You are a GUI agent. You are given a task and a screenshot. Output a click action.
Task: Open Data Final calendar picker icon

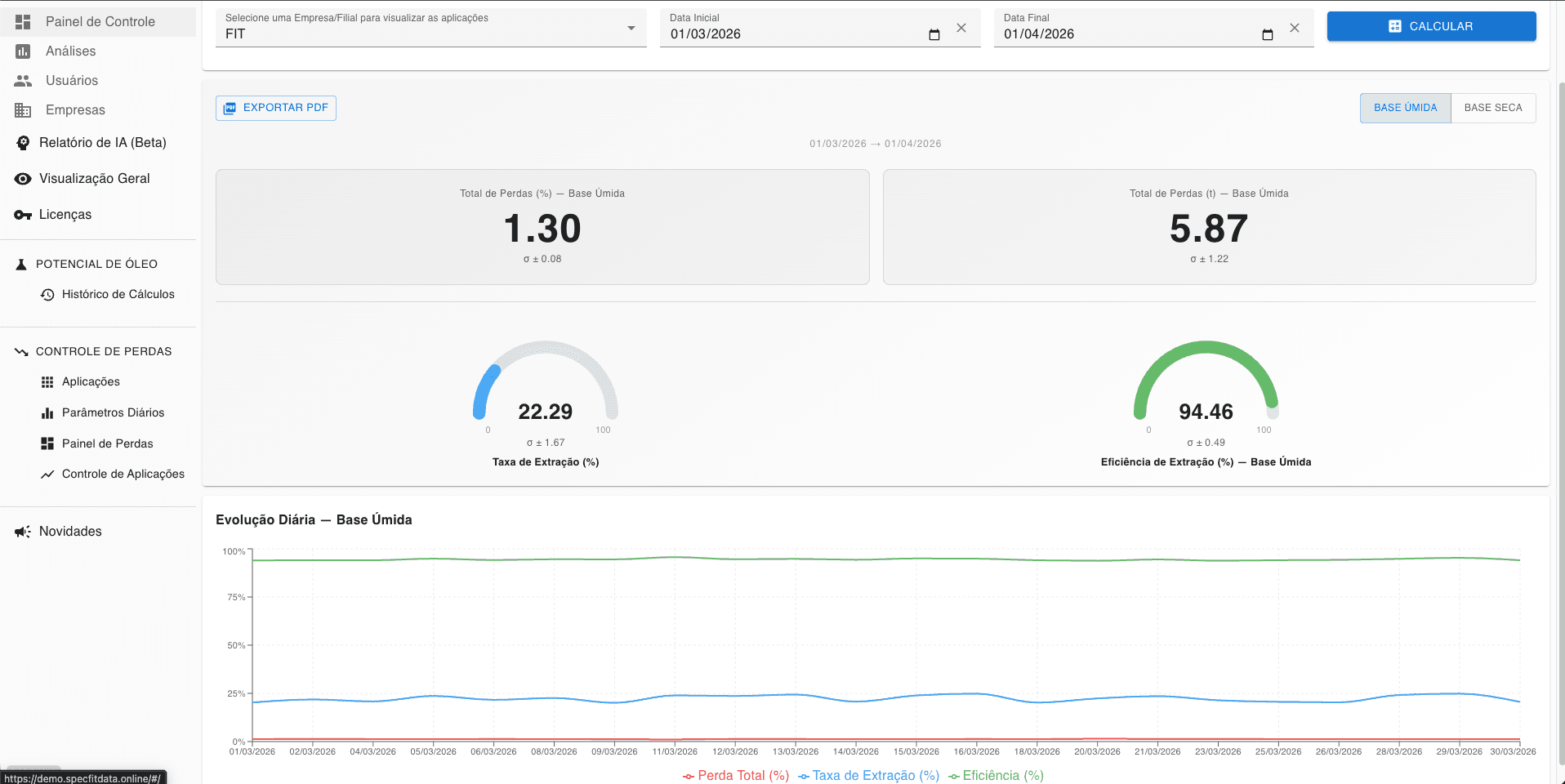[1268, 34]
